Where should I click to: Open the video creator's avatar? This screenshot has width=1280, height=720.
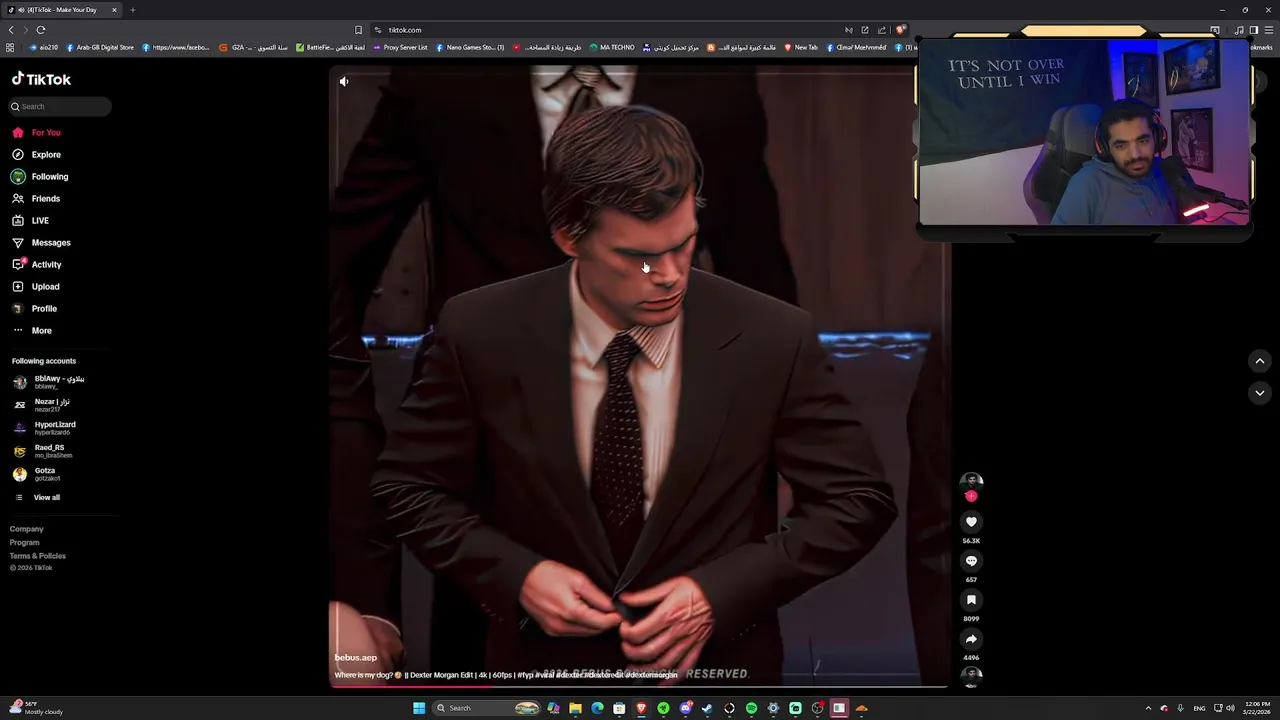971,482
